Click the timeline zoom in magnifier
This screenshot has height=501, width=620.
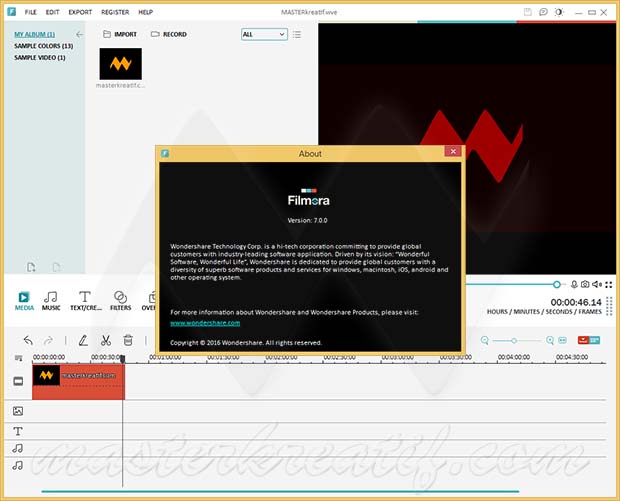pos(550,340)
